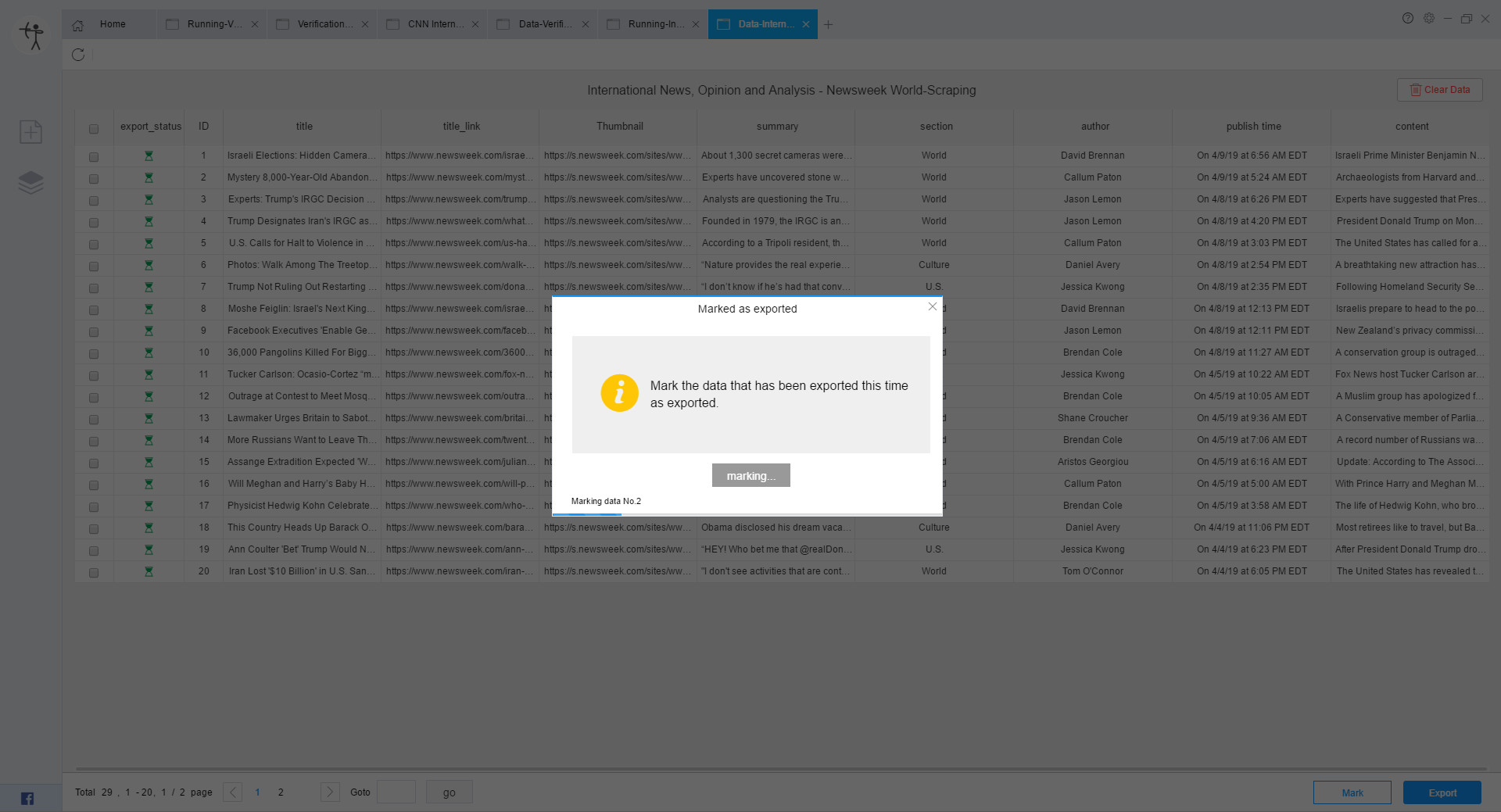Click the author column header

(1094, 127)
